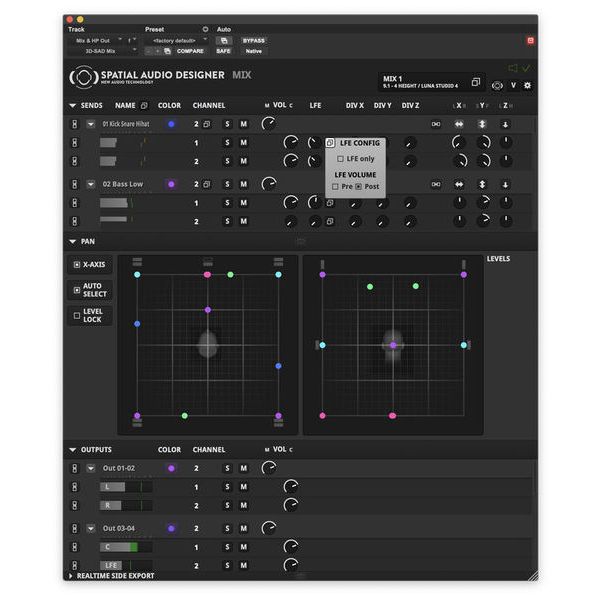Screen dimensions: 600x600
Task: Adjust the 01 Kick Snare Hihat group volume knob
Action: [x=269, y=124]
